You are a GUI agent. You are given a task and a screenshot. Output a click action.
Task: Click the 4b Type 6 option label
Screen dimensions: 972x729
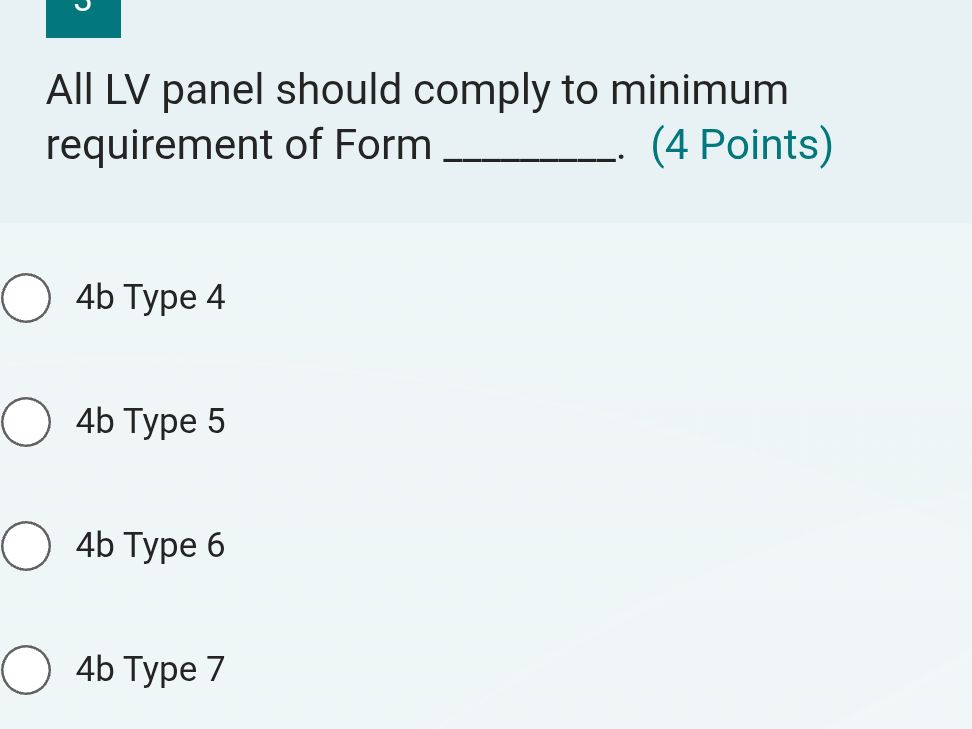pyautogui.click(x=150, y=545)
